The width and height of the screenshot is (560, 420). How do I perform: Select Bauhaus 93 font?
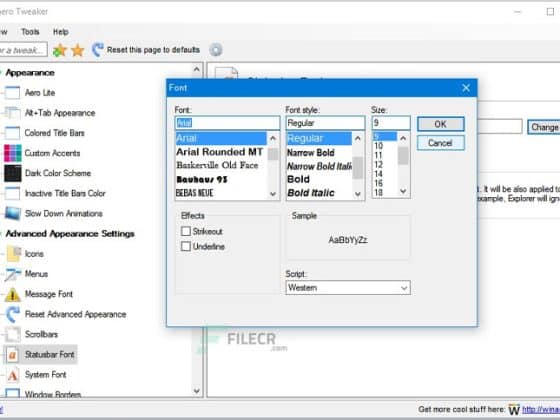(x=202, y=179)
